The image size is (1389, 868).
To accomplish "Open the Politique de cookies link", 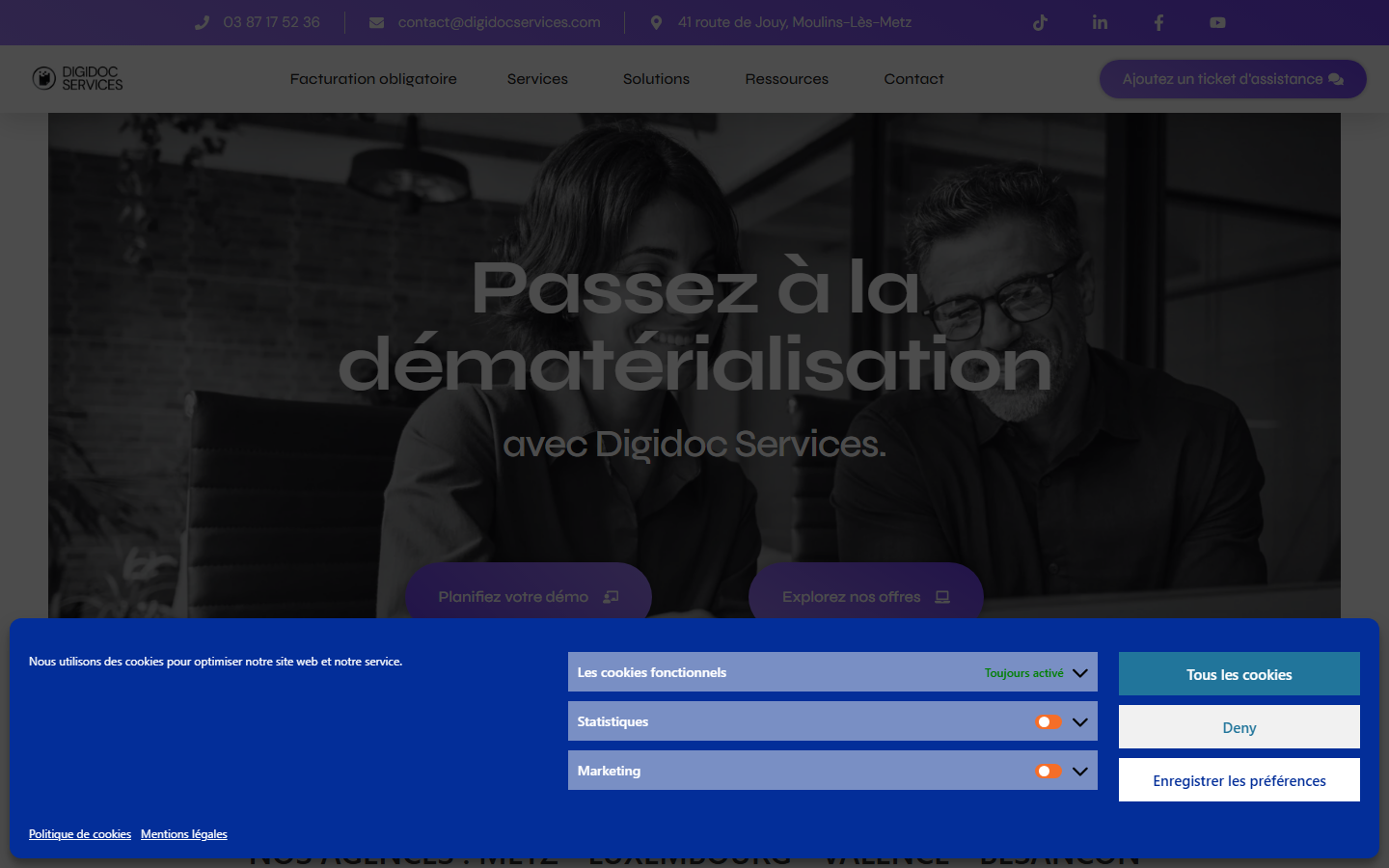I will [80, 834].
